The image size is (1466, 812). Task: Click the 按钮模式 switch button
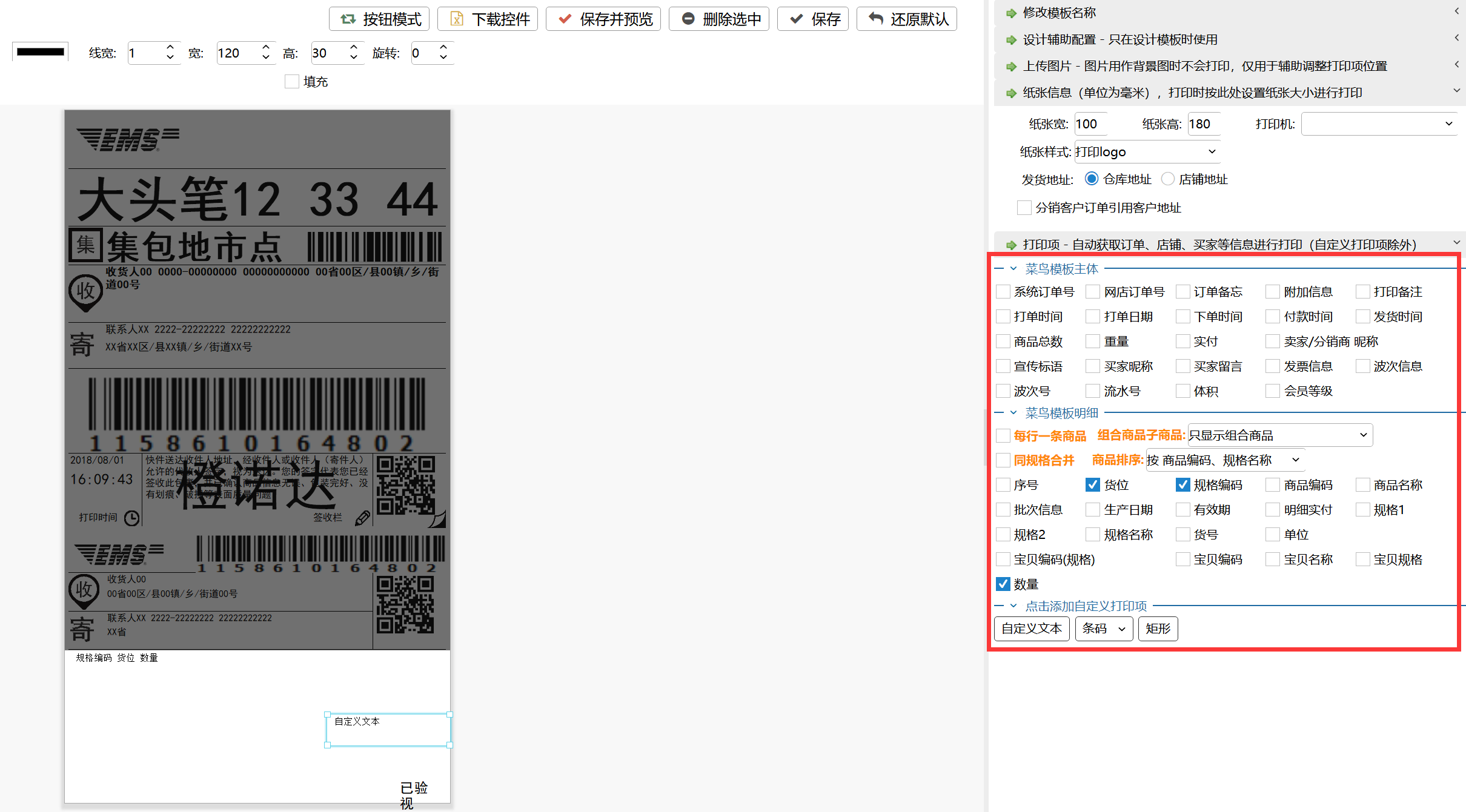click(x=379, y=19)
